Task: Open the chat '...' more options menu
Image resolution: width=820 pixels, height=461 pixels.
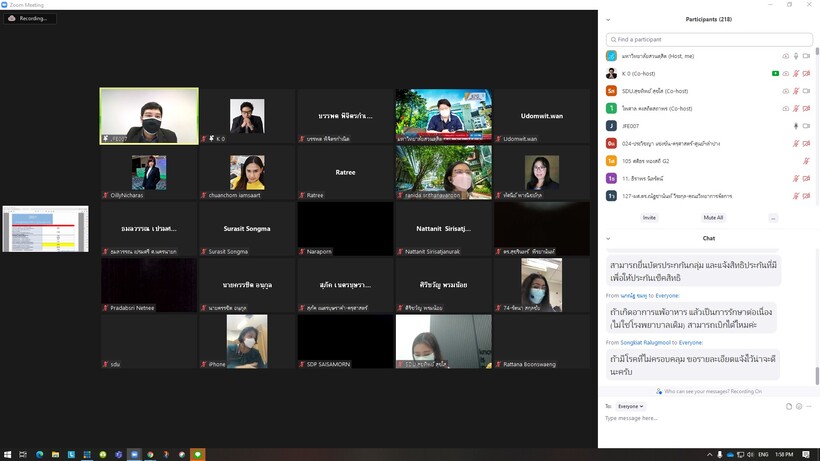Action: (x=809, y=406)
